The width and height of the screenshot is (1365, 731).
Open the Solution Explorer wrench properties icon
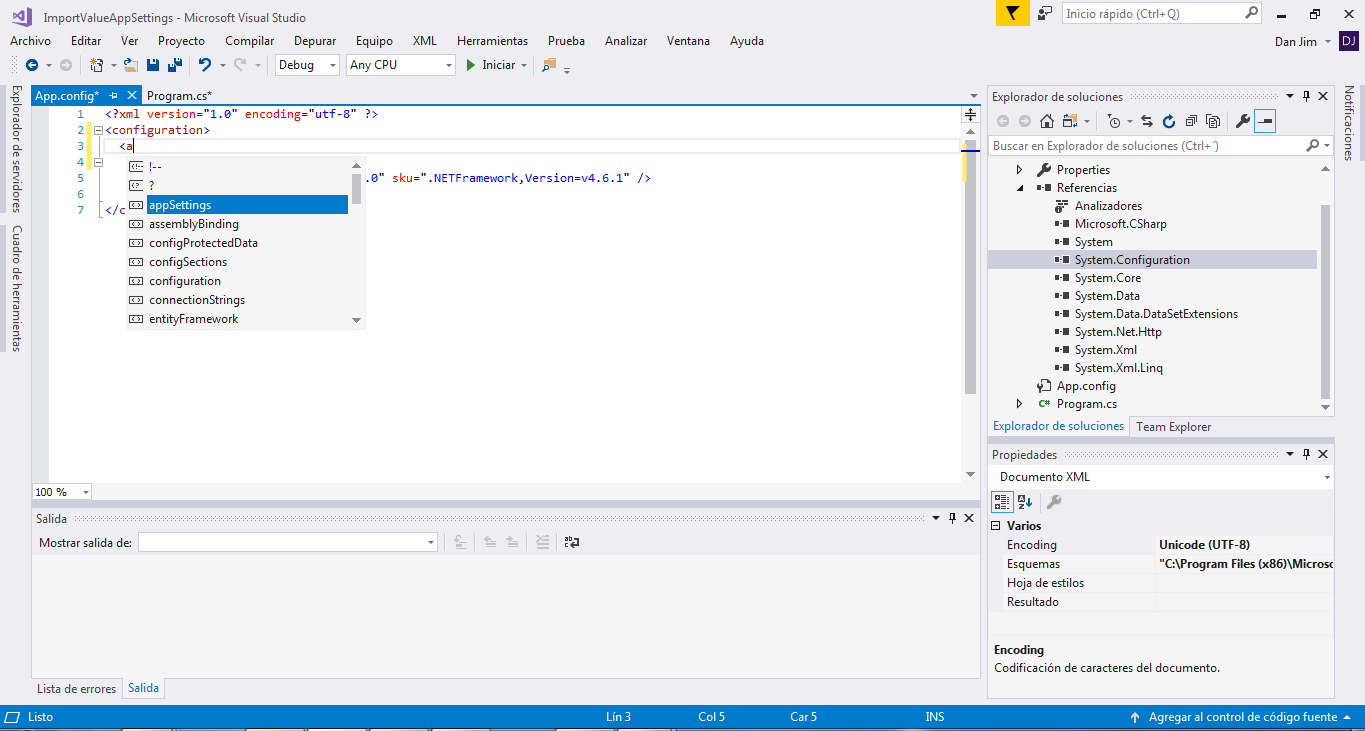point(1242,121)
